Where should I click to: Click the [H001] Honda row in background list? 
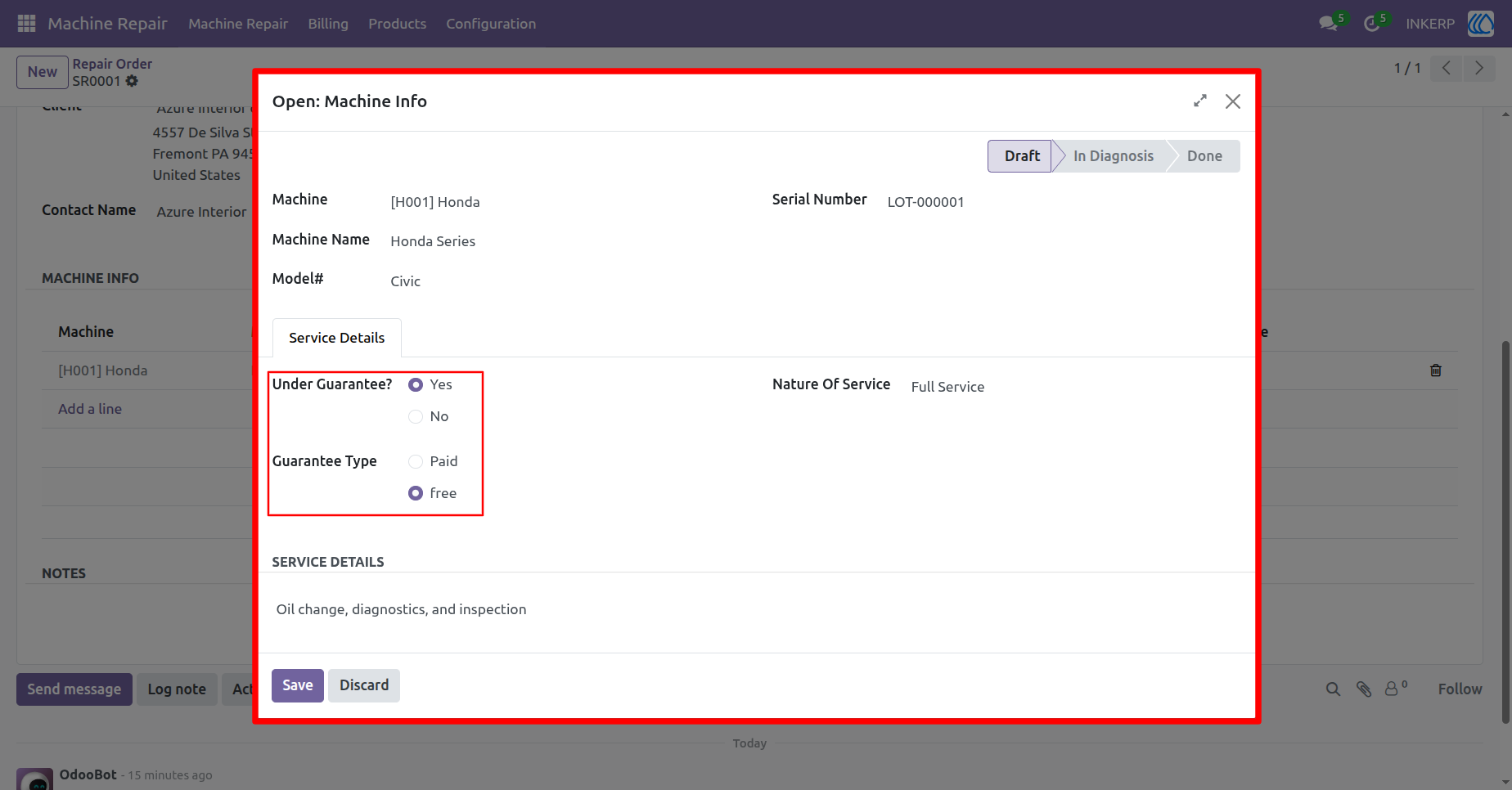103,370
